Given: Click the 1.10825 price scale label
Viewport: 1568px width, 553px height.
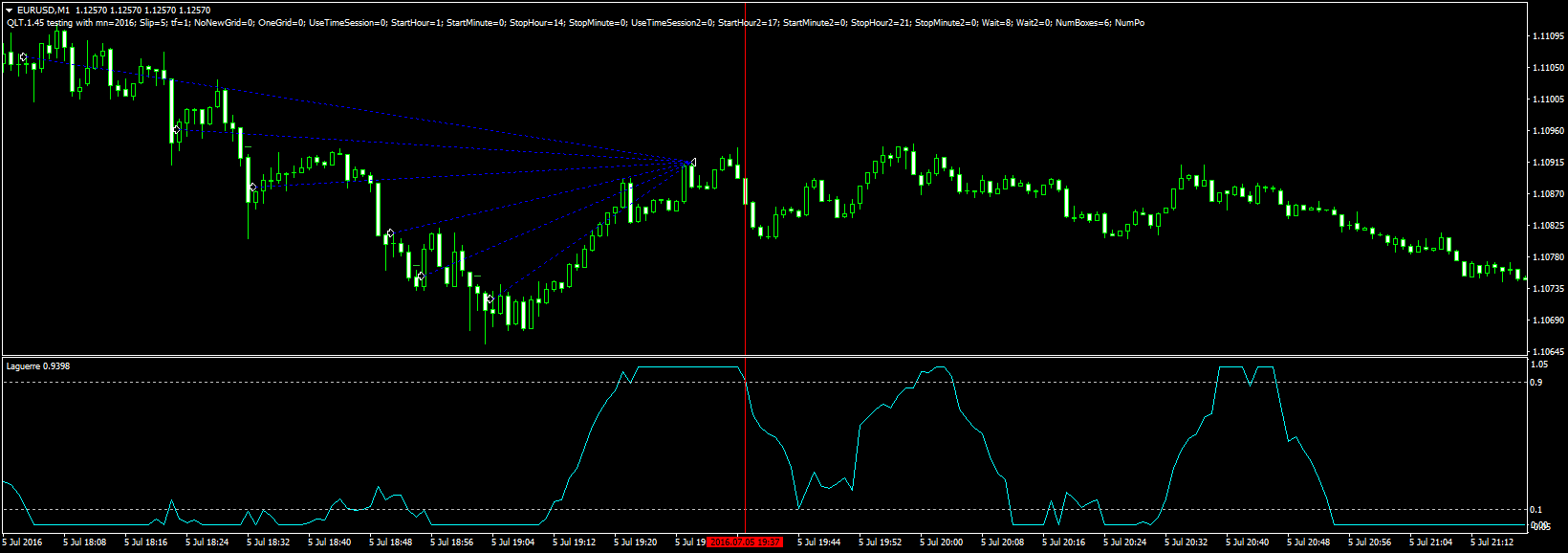Looking at the screenshot, I should [x=1548, y=226].
